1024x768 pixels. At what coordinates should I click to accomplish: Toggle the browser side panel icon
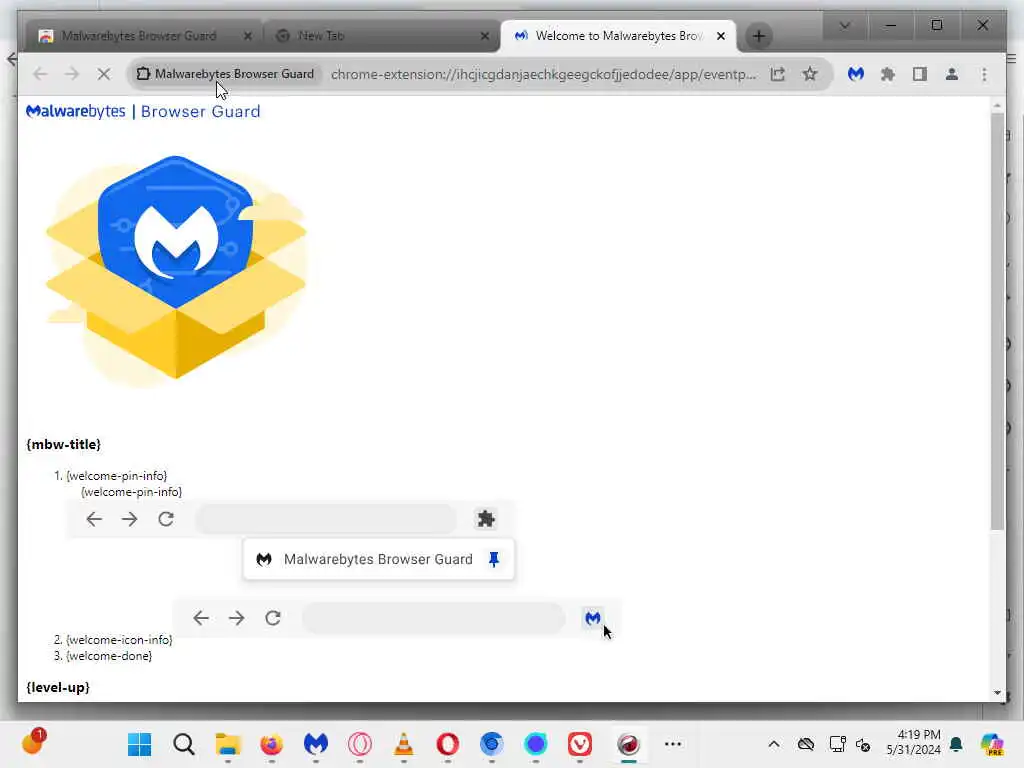pos(920,74)
